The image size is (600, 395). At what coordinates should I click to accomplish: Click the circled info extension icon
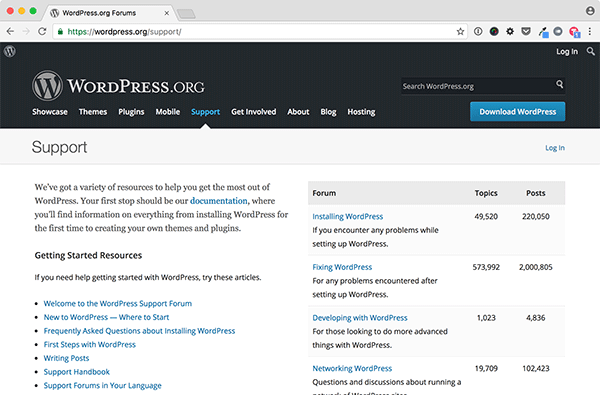pos(478,31)
